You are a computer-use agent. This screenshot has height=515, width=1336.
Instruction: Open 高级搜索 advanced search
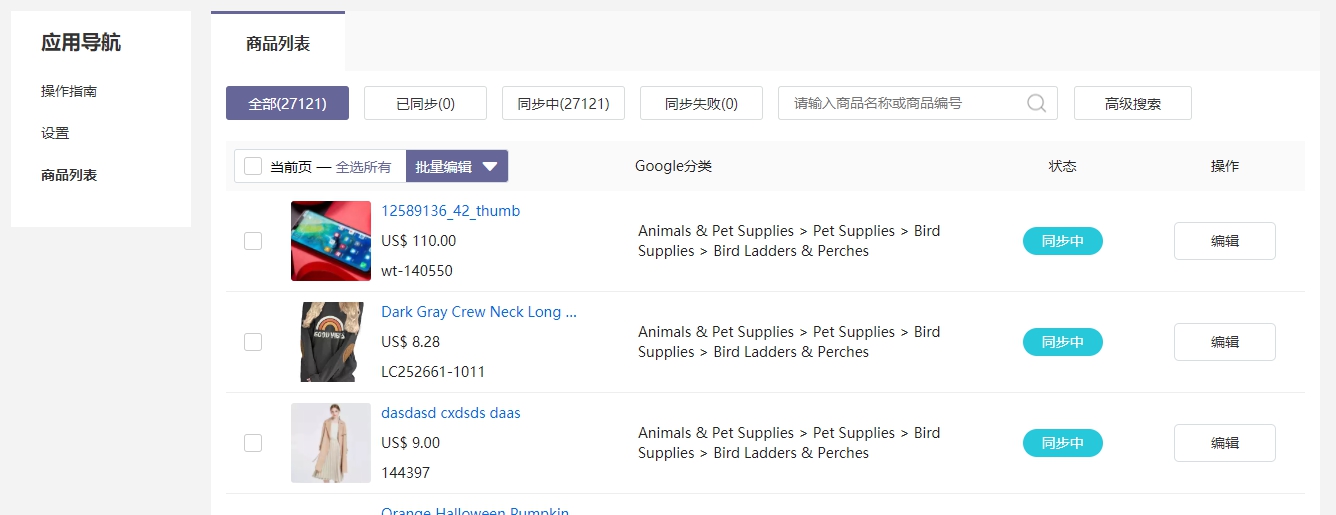coord(1132,103)
